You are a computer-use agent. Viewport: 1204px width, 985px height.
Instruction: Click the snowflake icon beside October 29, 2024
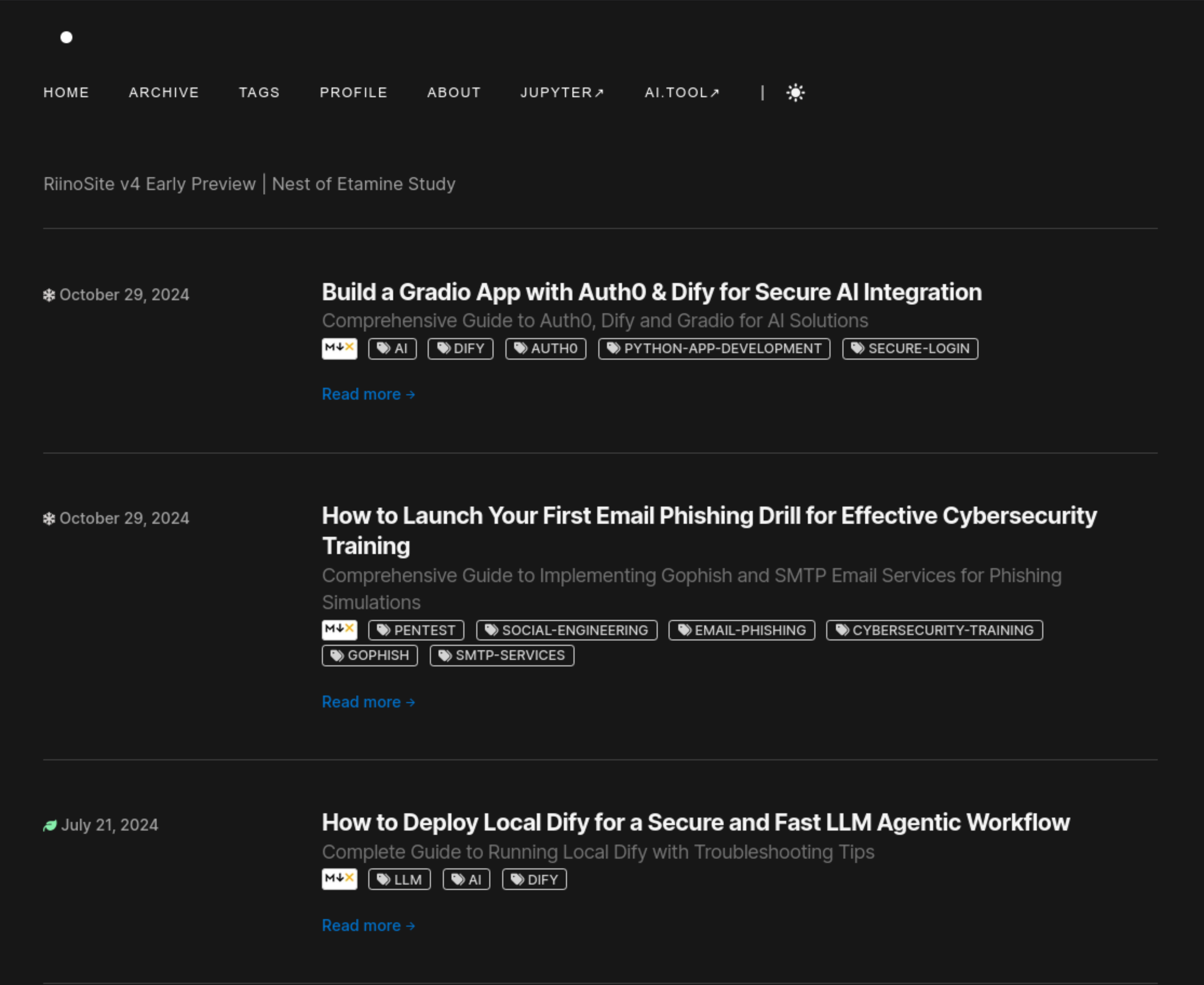48,295
